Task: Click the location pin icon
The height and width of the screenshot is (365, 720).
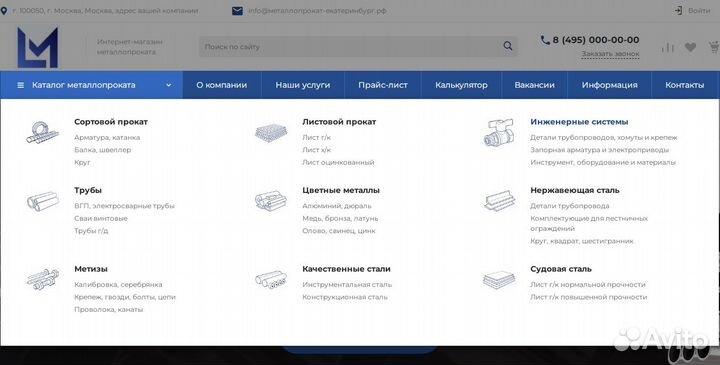Action: pyautogui.click(x=4, y=11)
